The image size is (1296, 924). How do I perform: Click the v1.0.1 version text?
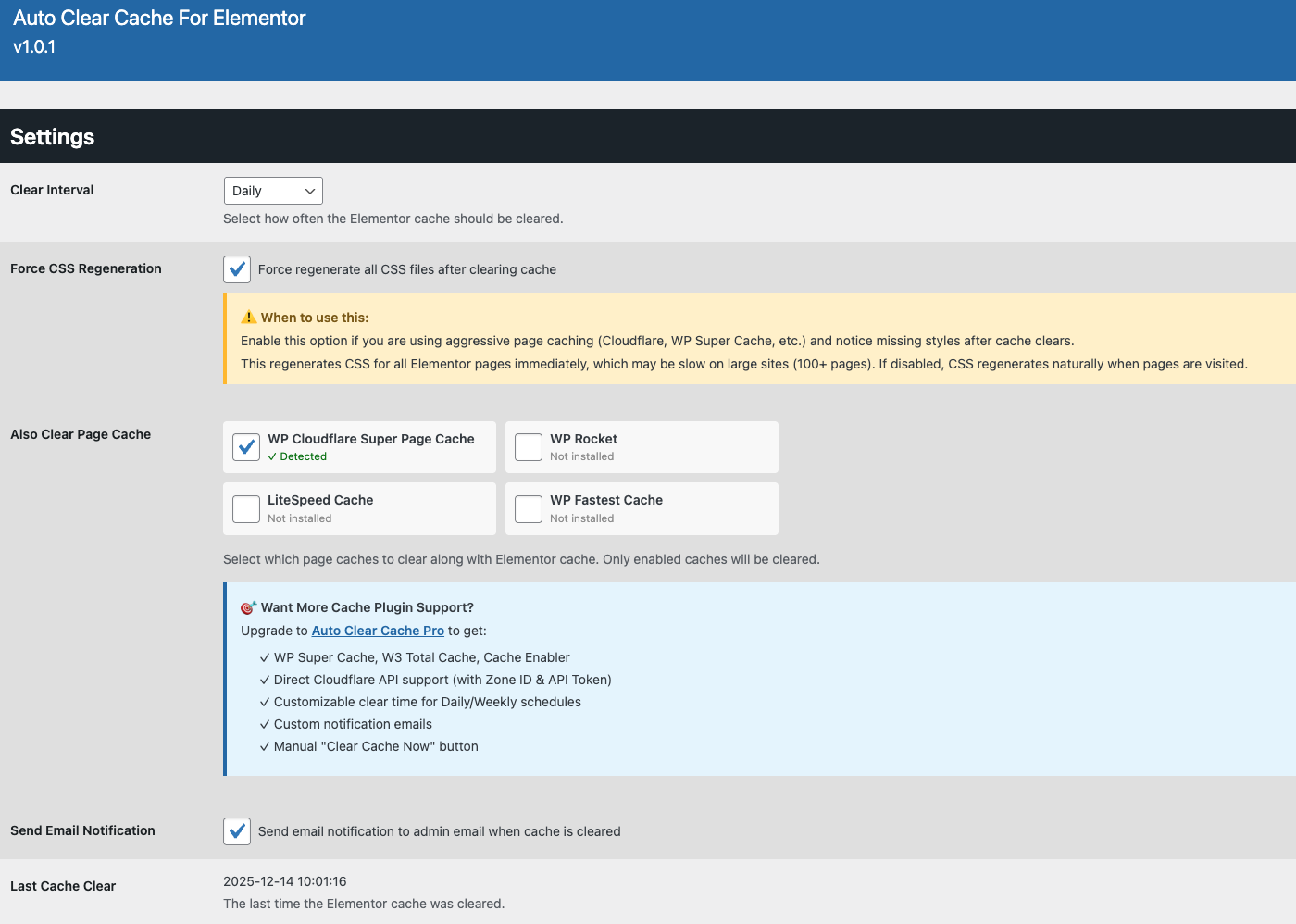pyautogui.click(x=34, y=47)
